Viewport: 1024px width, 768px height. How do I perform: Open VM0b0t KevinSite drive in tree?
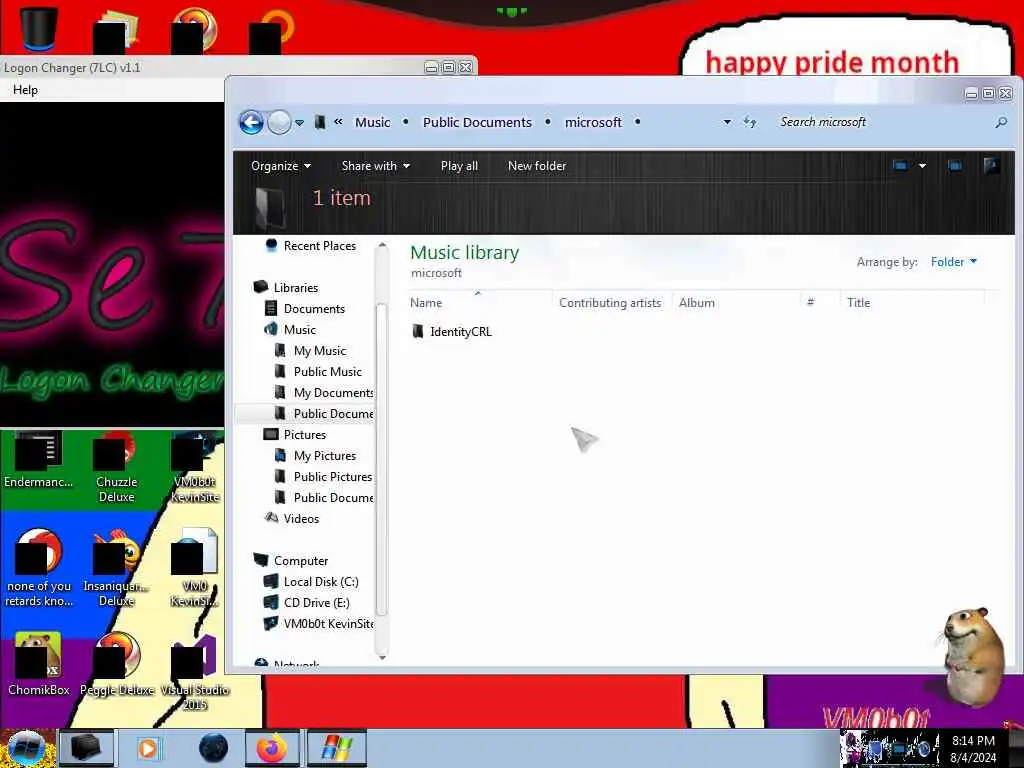pyautogui.click(x=319, y=624)
